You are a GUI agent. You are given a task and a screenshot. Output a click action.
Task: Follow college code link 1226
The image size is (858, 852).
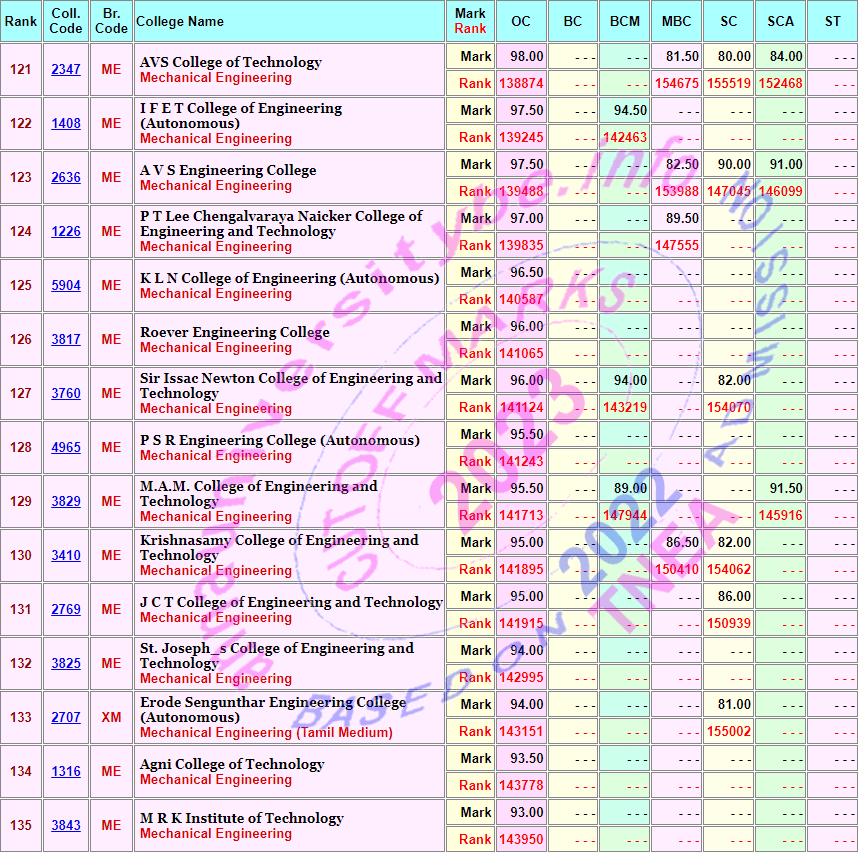66,232
